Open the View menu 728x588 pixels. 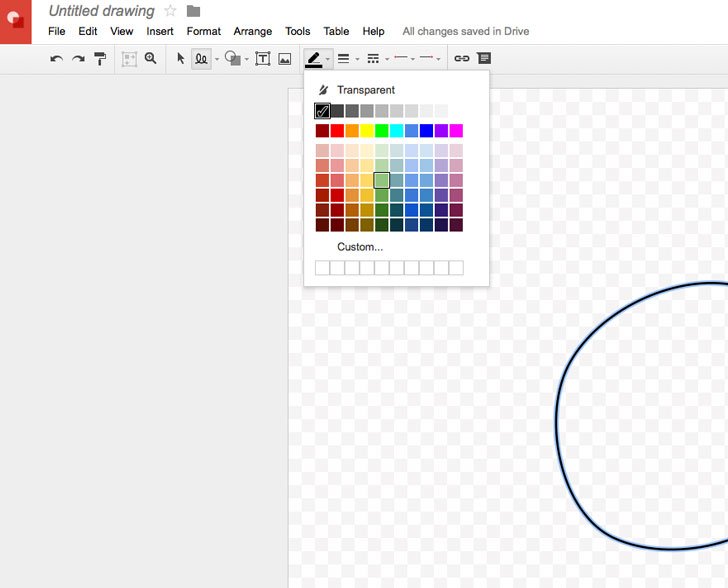(x=122, y=31)
